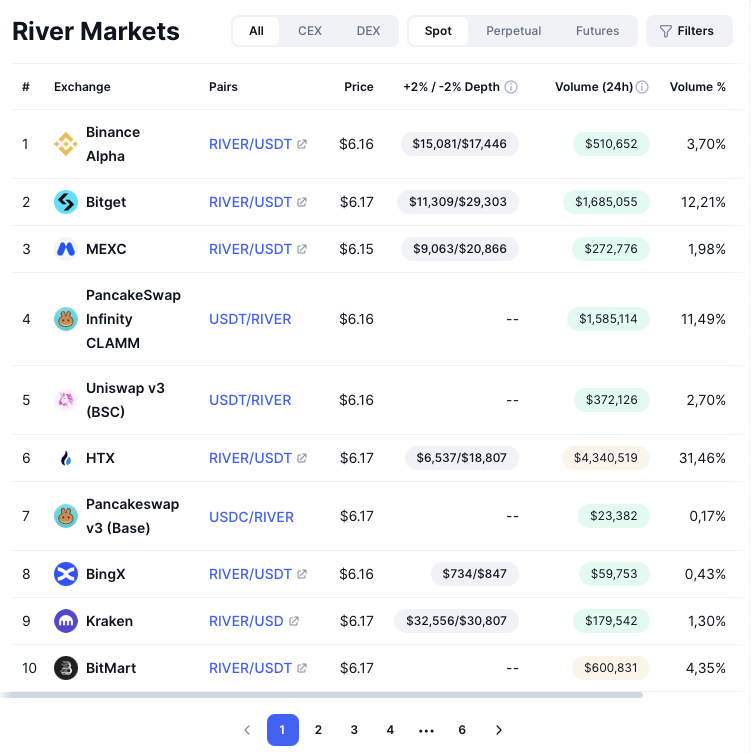Open external link icon for MEXC pair
Viewport: 751px width, 754px height.
302,249
